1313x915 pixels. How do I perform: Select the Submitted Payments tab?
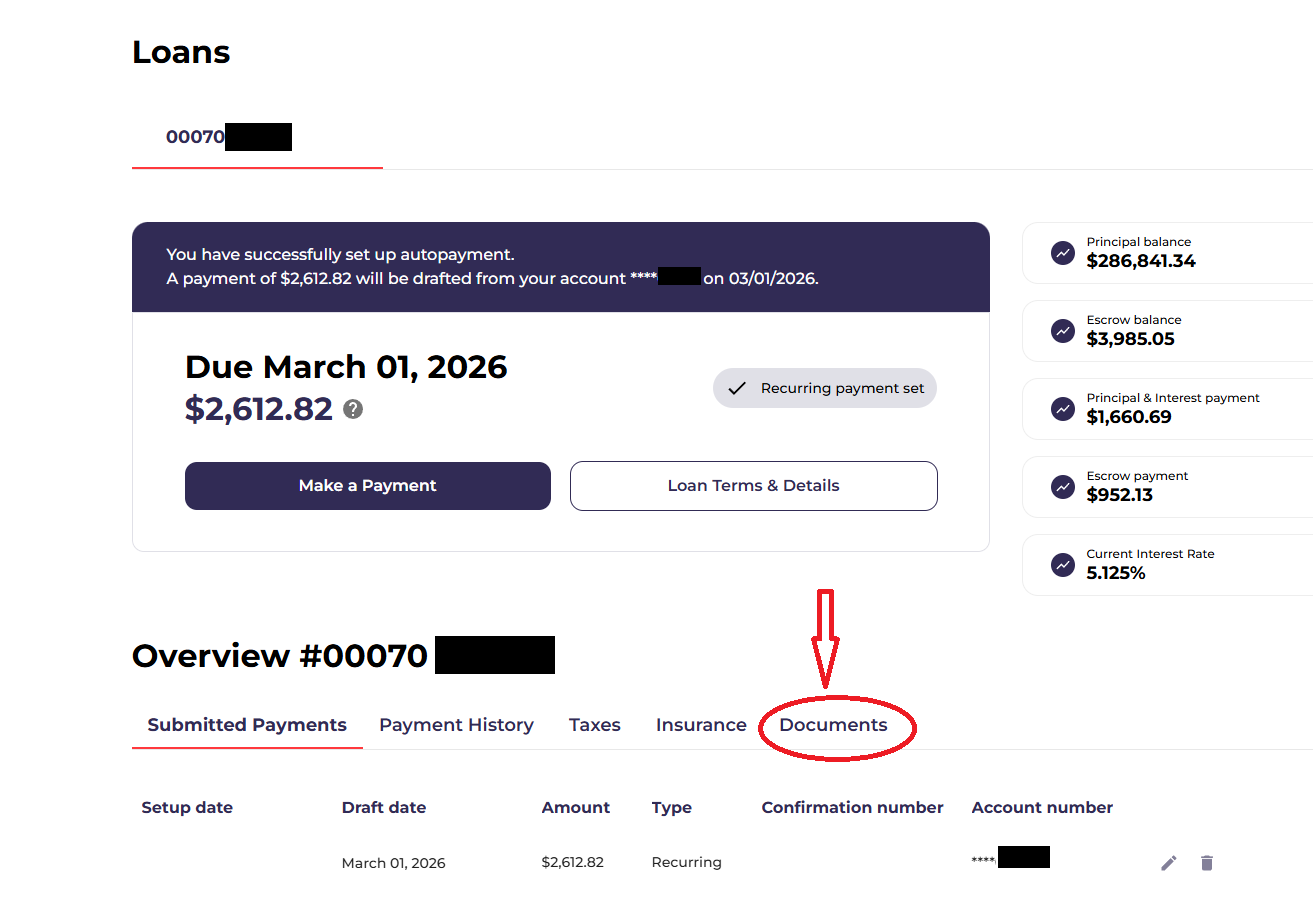point(247,725)
